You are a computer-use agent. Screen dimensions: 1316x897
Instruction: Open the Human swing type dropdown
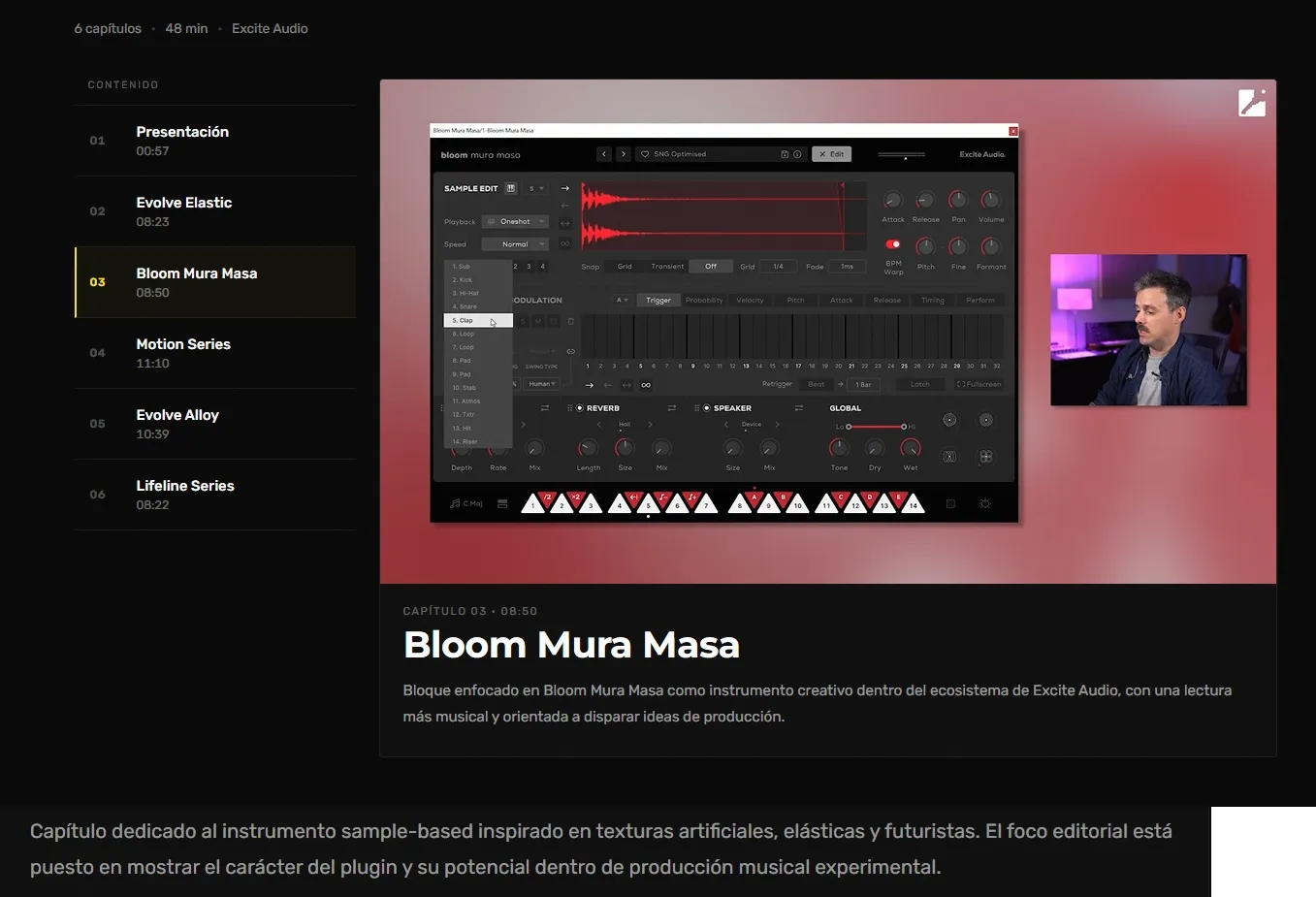coord(541,384)
